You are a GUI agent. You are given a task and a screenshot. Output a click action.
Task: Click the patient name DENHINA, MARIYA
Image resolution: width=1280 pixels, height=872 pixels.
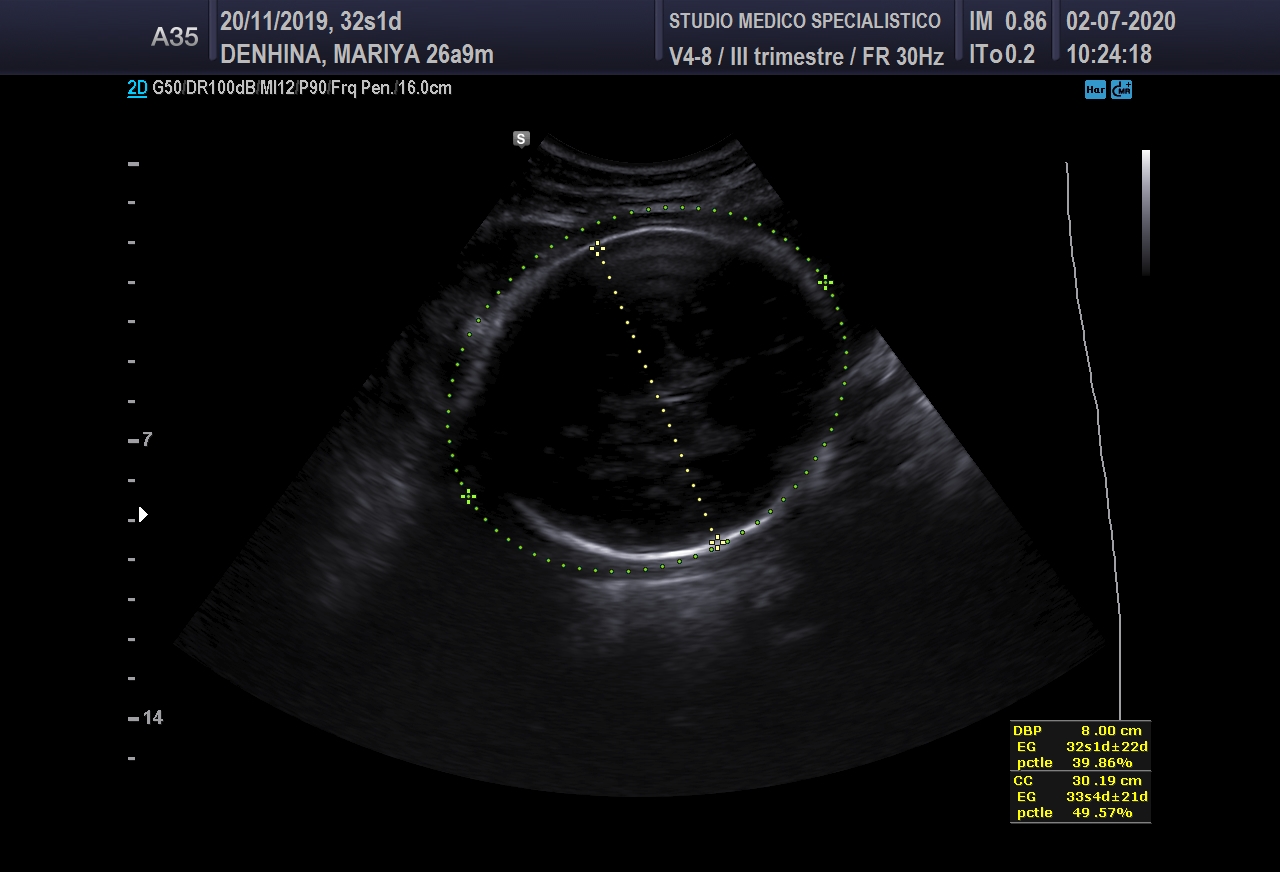coord(356,55)
